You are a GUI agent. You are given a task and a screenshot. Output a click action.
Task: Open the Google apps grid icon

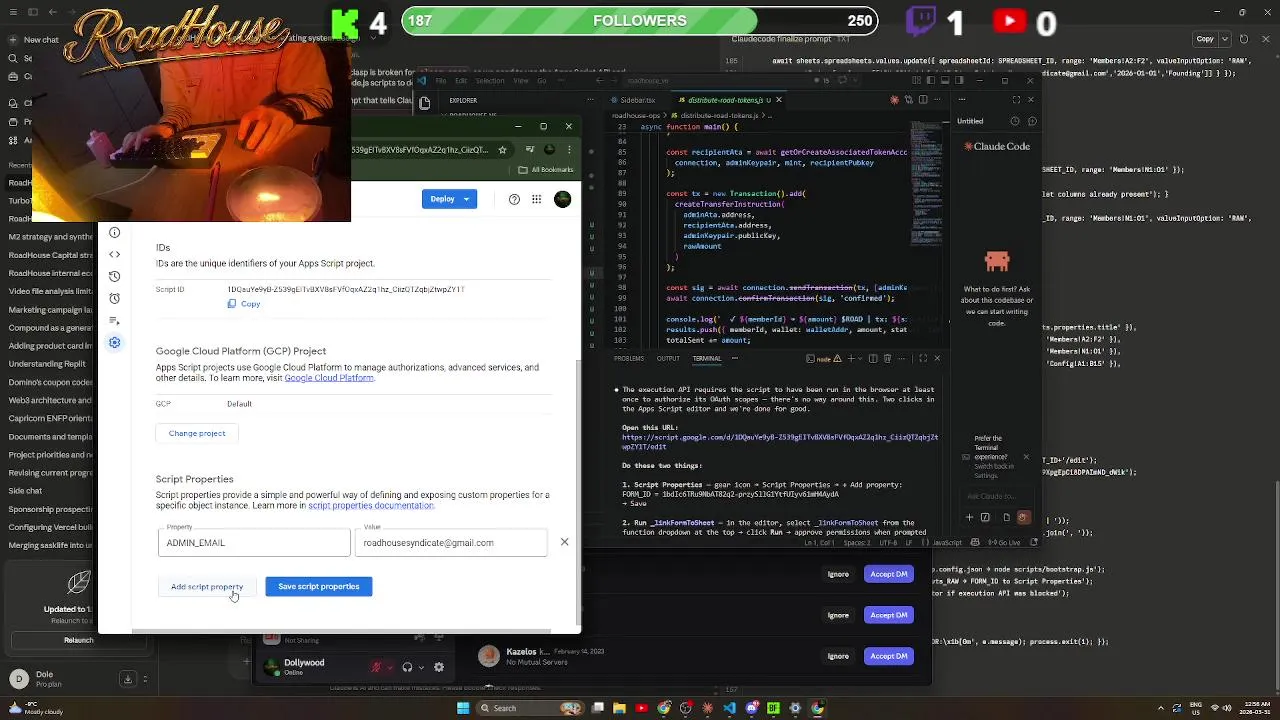click(x=537, y=199)
